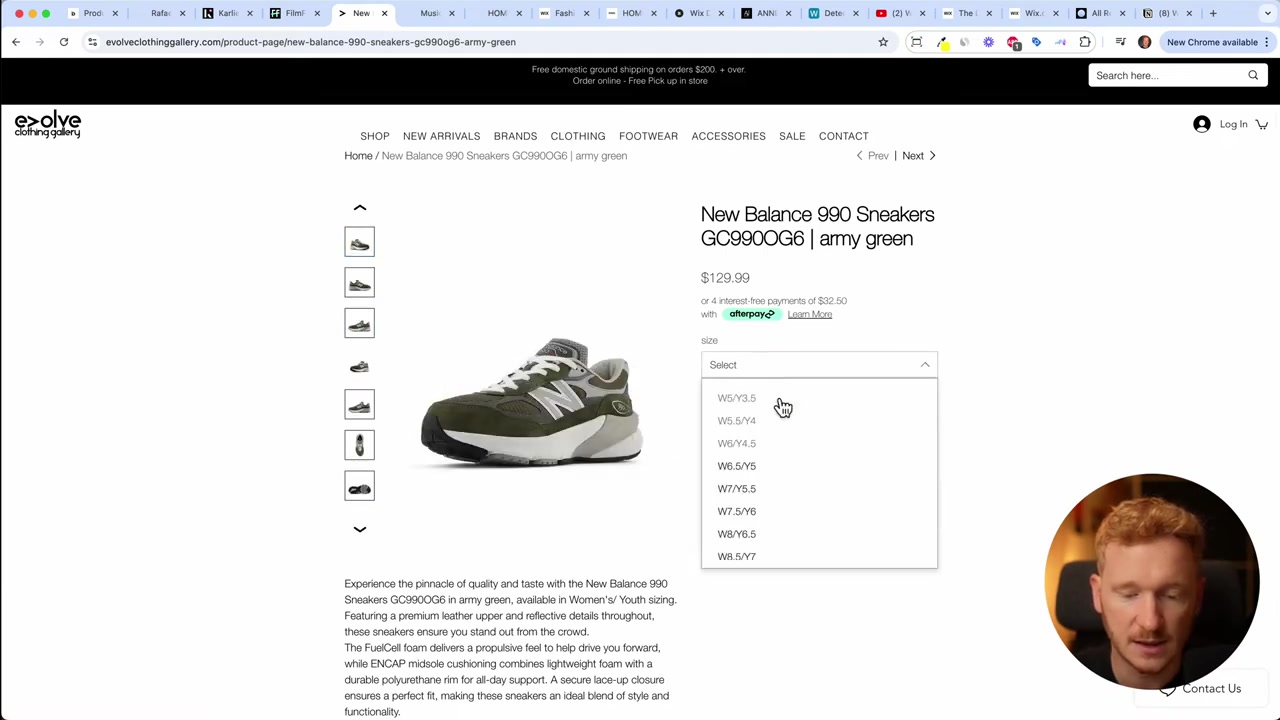The width and height of the screenshot is (1280, 720).
Task: Click the screenshot capture extension icon
Action: pos(916,42)
